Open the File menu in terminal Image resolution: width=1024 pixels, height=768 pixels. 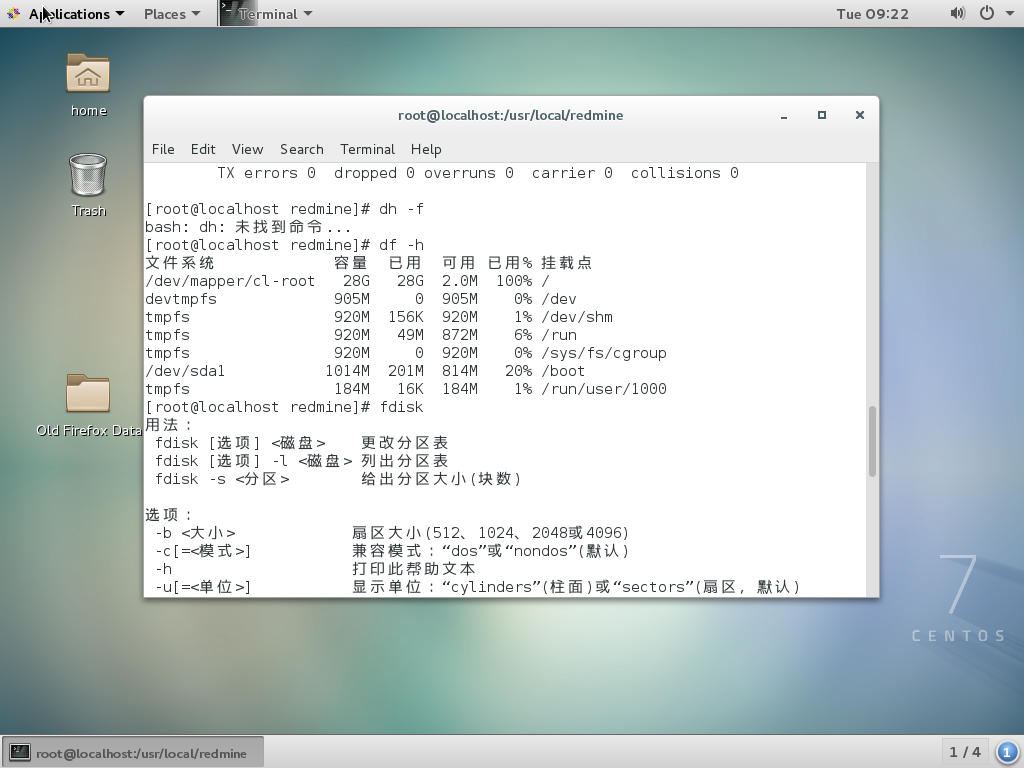click(163, 149)
